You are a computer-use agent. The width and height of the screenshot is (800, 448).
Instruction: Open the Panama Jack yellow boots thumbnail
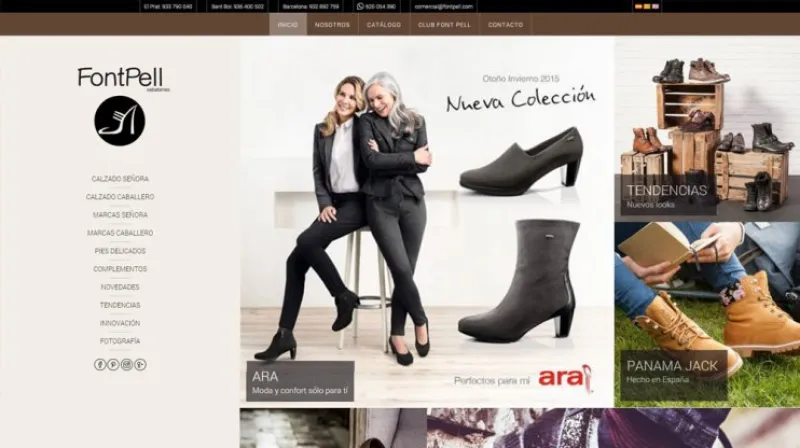coord(707,315)
